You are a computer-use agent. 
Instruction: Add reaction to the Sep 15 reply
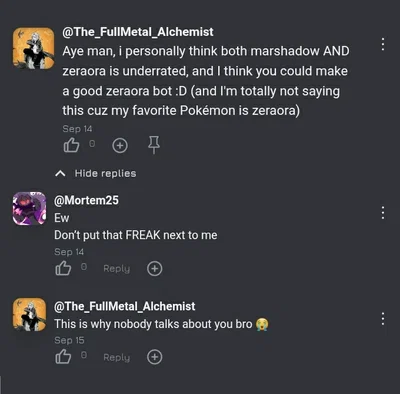coord(155,357)
